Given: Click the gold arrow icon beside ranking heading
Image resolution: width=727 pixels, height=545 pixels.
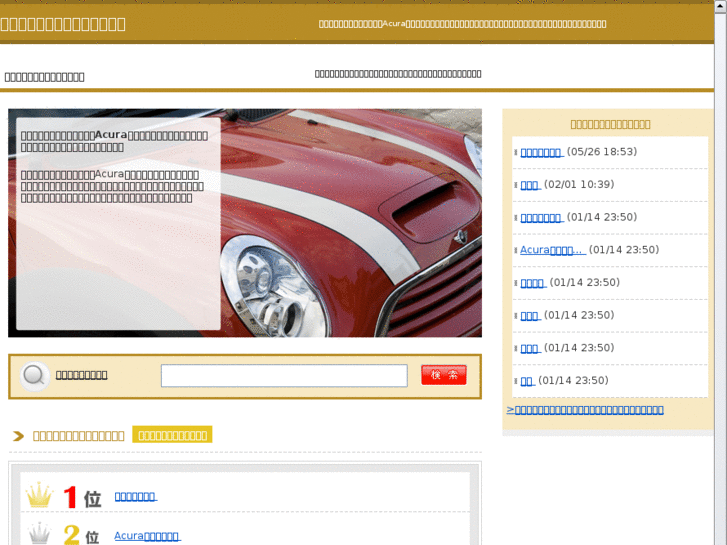Looking at the screenshot, I should [x=19, y=436].
